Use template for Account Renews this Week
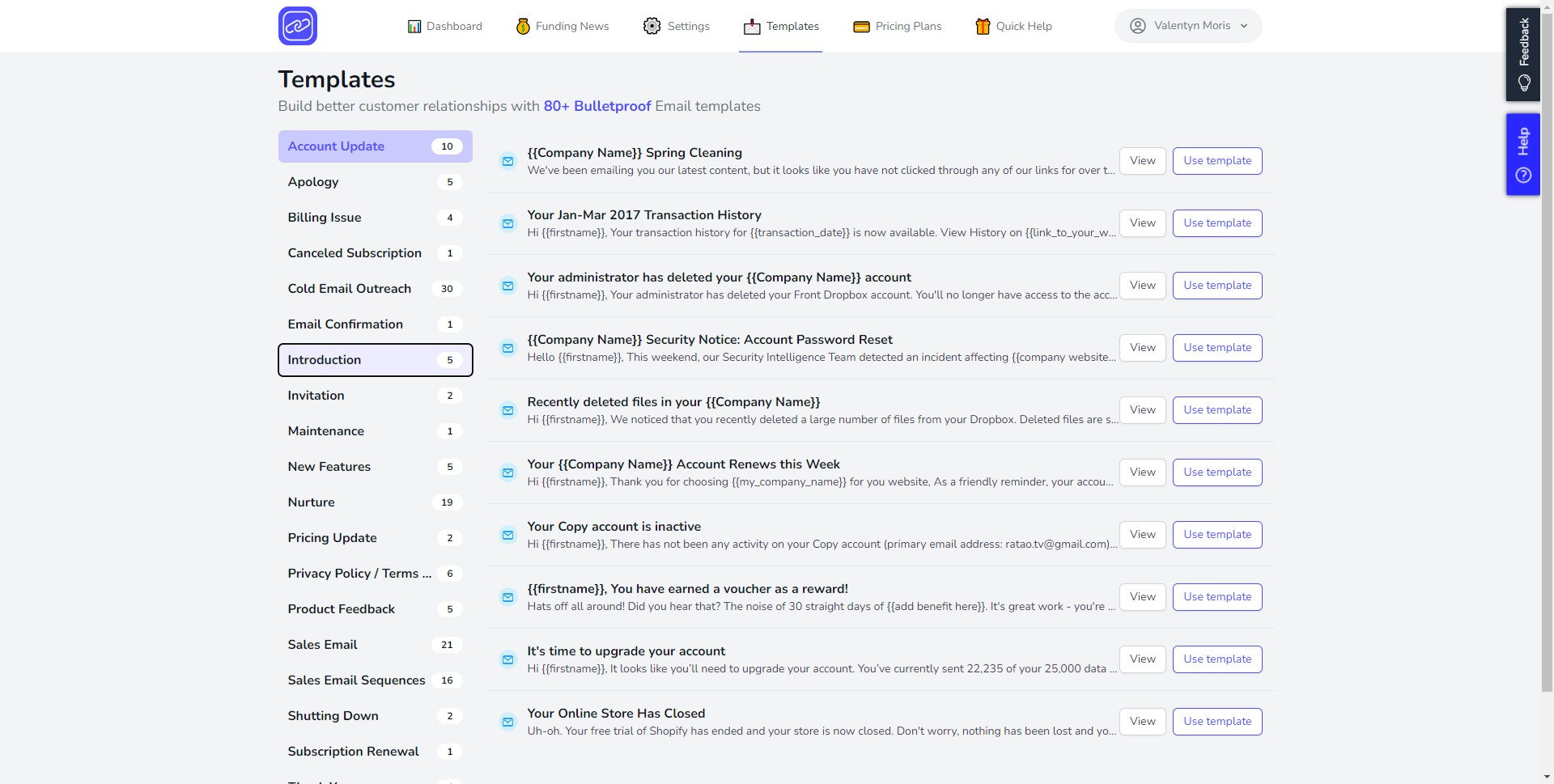This screenshot has height=784, width=1554. click(1216, 473)
